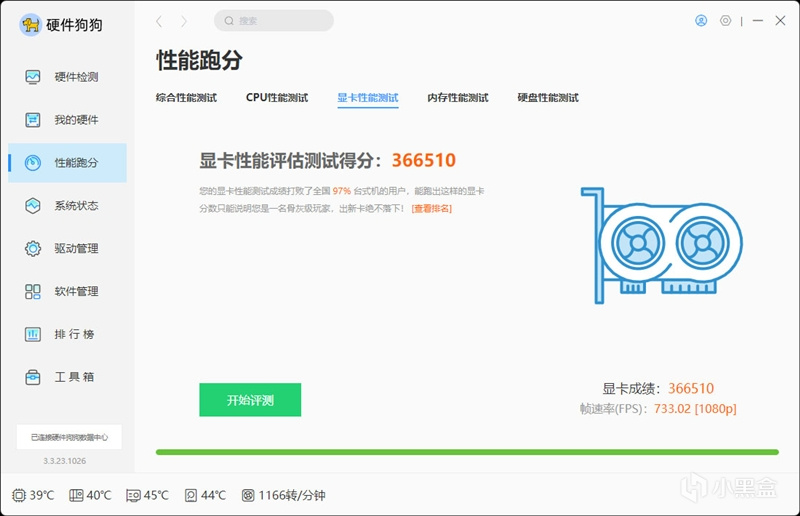The width and height of the screenshot is (800, 516).
Task: Click the 硬件狗狗 dog logo icon
Action: (30, 24)
